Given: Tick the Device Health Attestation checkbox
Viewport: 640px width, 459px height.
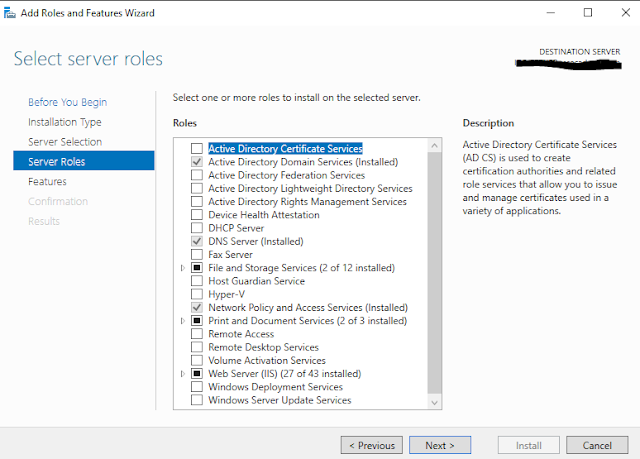Looking at the screenshot, I should coord(197,215).
